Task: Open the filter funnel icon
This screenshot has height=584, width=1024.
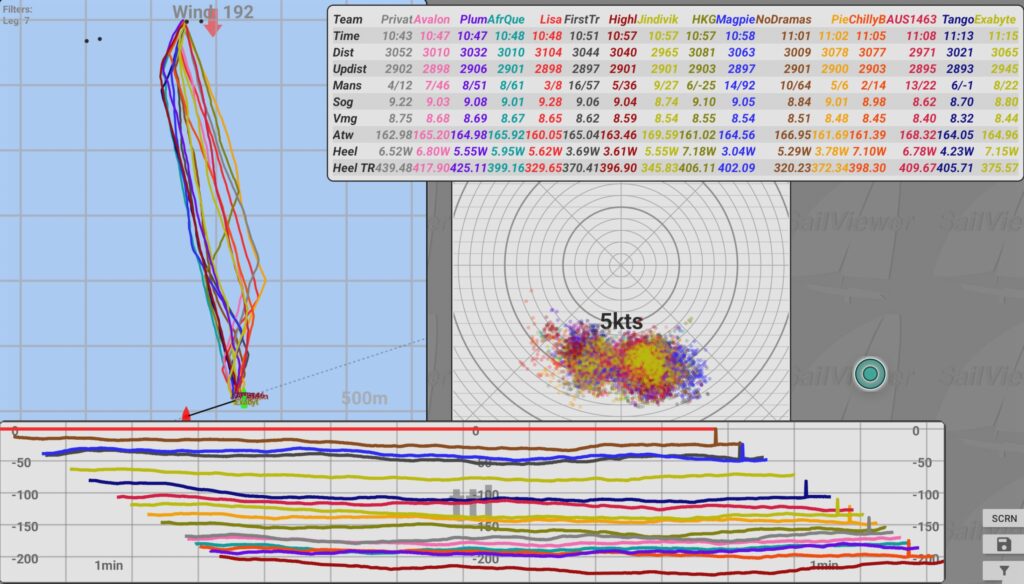Action: [x=1004, y=570]
